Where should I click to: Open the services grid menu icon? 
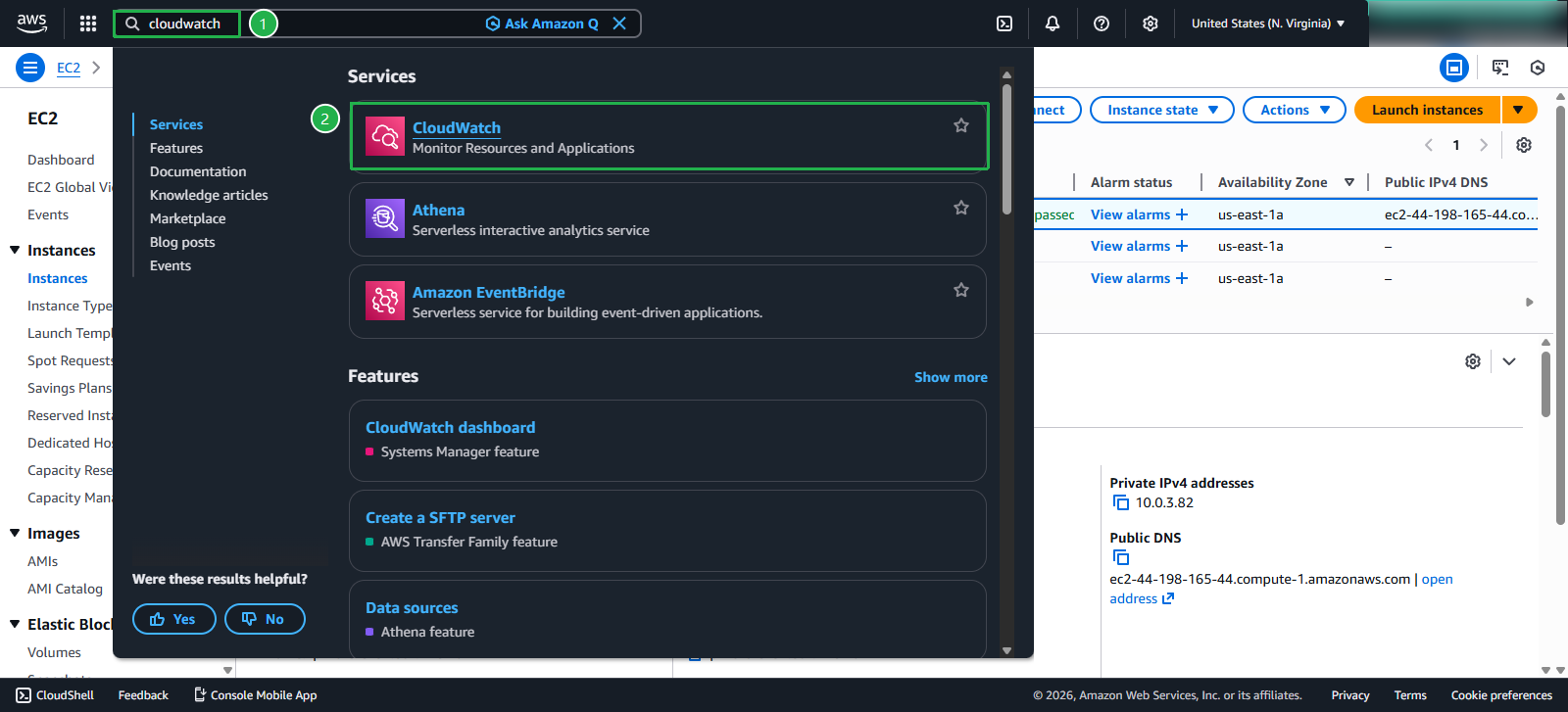(x=88, y=24)
